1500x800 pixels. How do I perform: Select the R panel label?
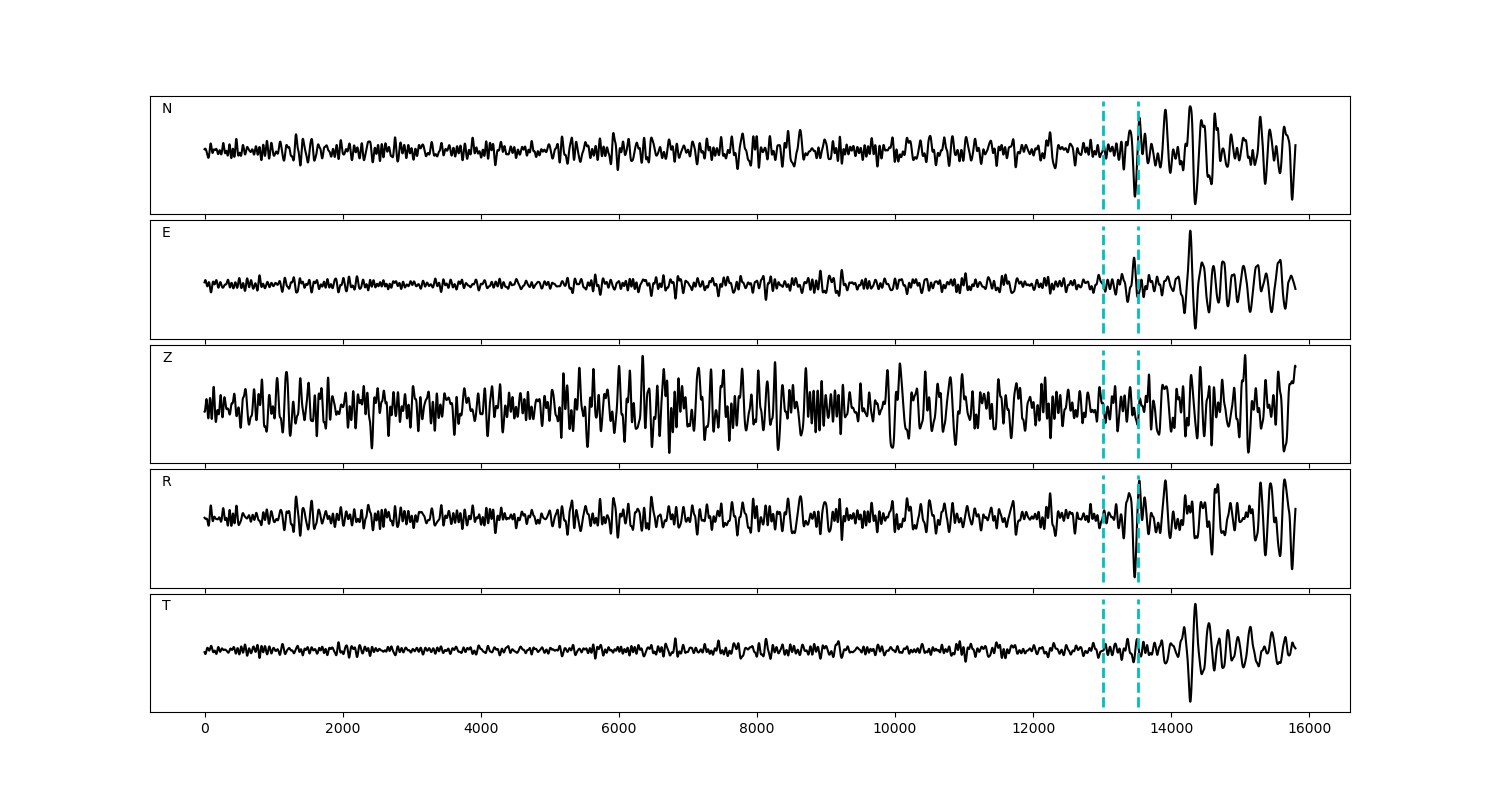pyautogui.click(x=167, y=482)
